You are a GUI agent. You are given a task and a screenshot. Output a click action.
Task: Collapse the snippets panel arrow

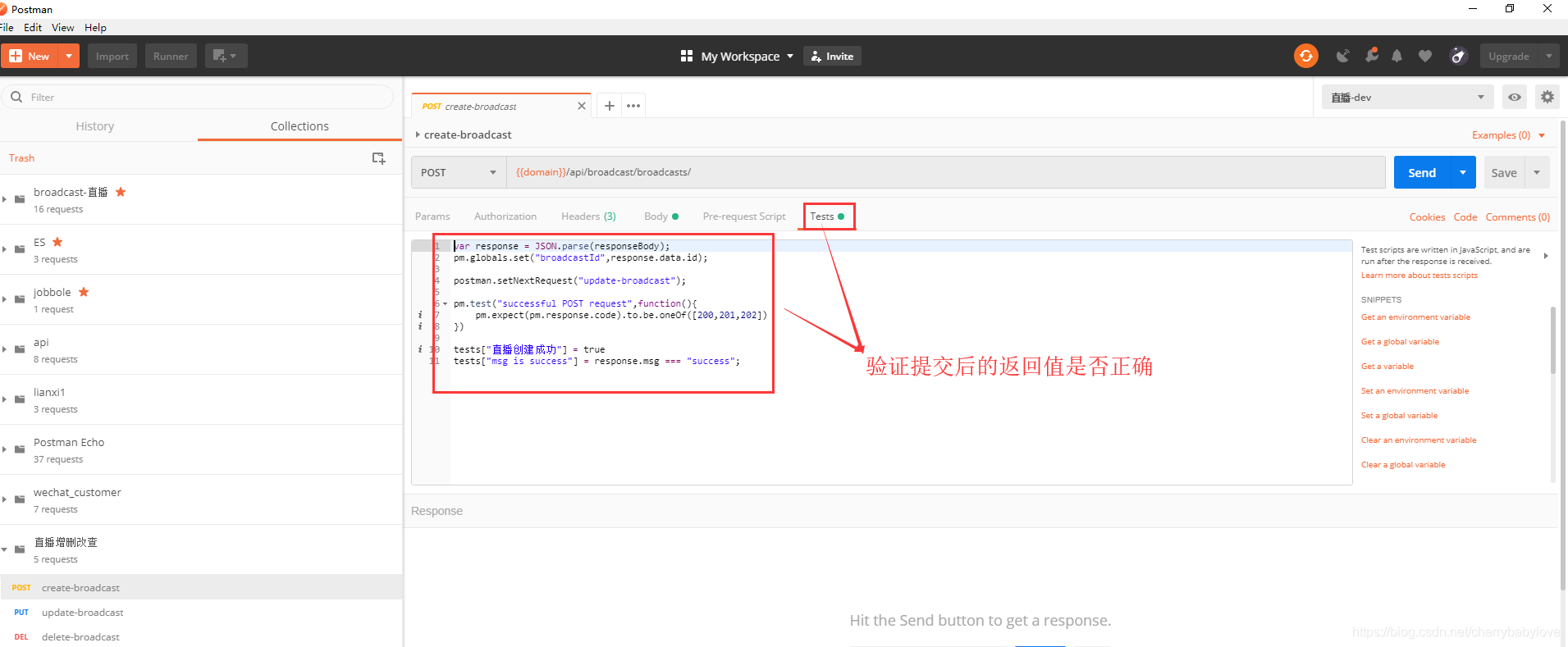[1546, 256]
